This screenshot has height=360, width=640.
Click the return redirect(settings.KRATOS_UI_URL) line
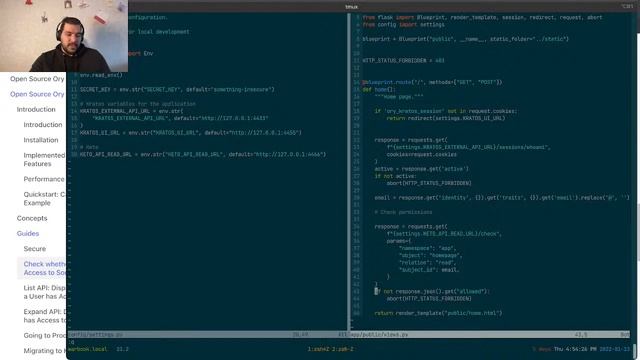pos(446,118)
